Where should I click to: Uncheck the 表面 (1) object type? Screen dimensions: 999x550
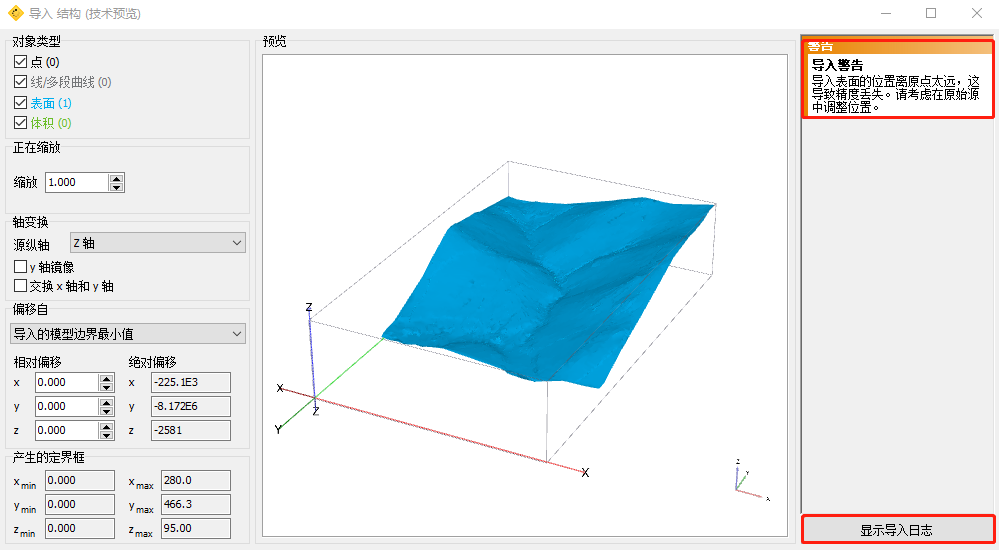coord(21,102)
